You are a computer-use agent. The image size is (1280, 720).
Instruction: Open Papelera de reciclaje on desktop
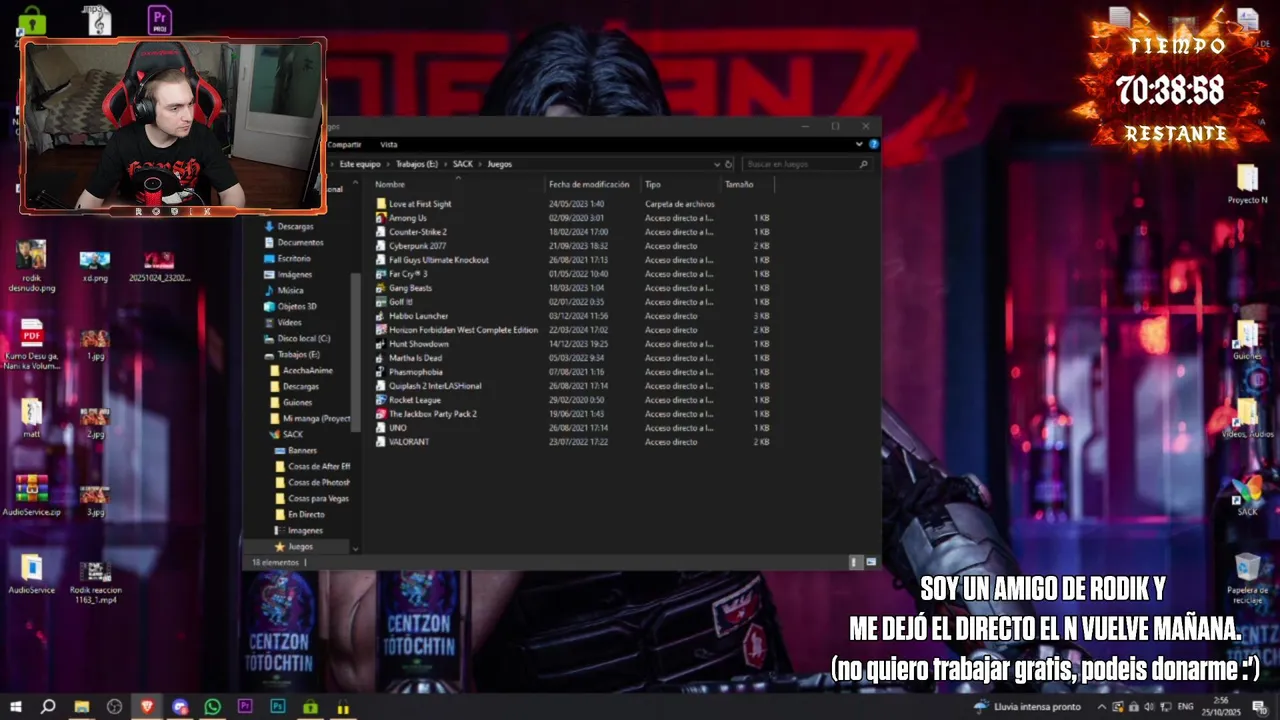tap(1247, 568)
